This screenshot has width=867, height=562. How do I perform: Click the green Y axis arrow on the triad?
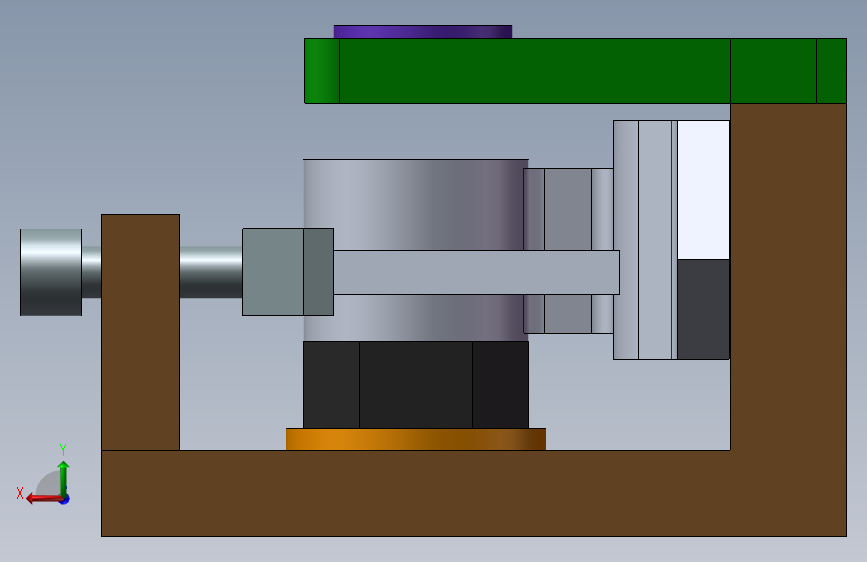tap(63, 478)
